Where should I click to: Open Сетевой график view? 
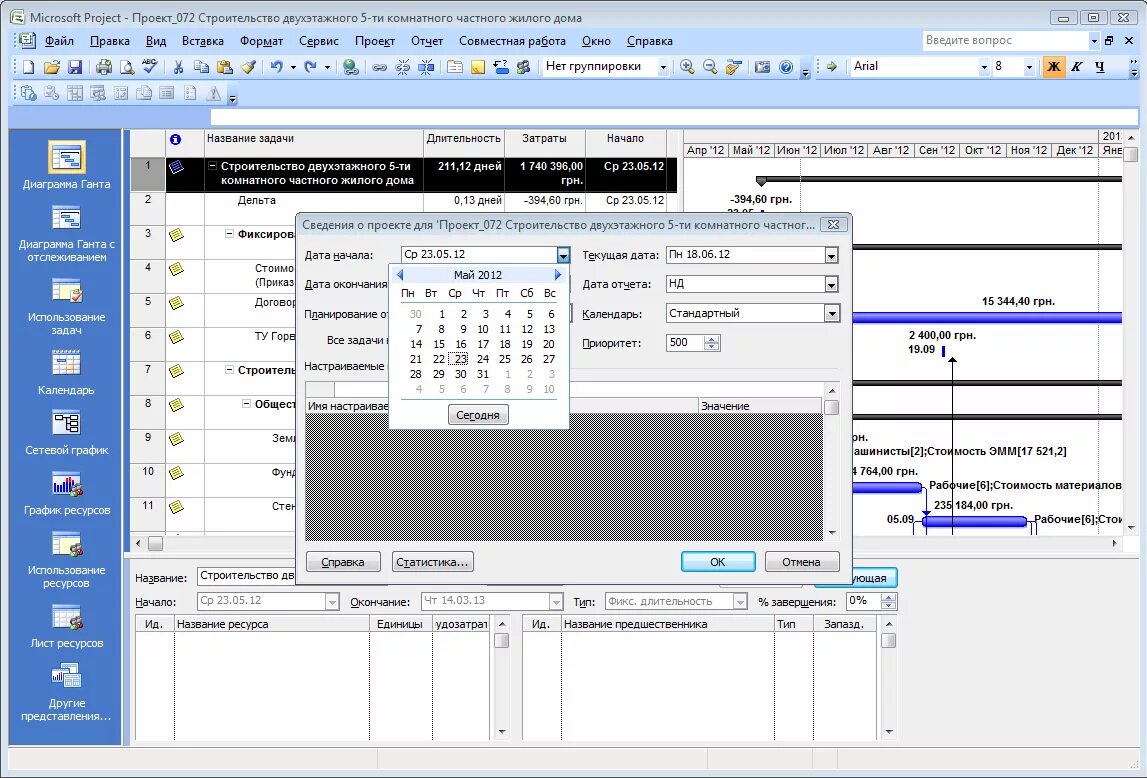(x=67, y=431)
